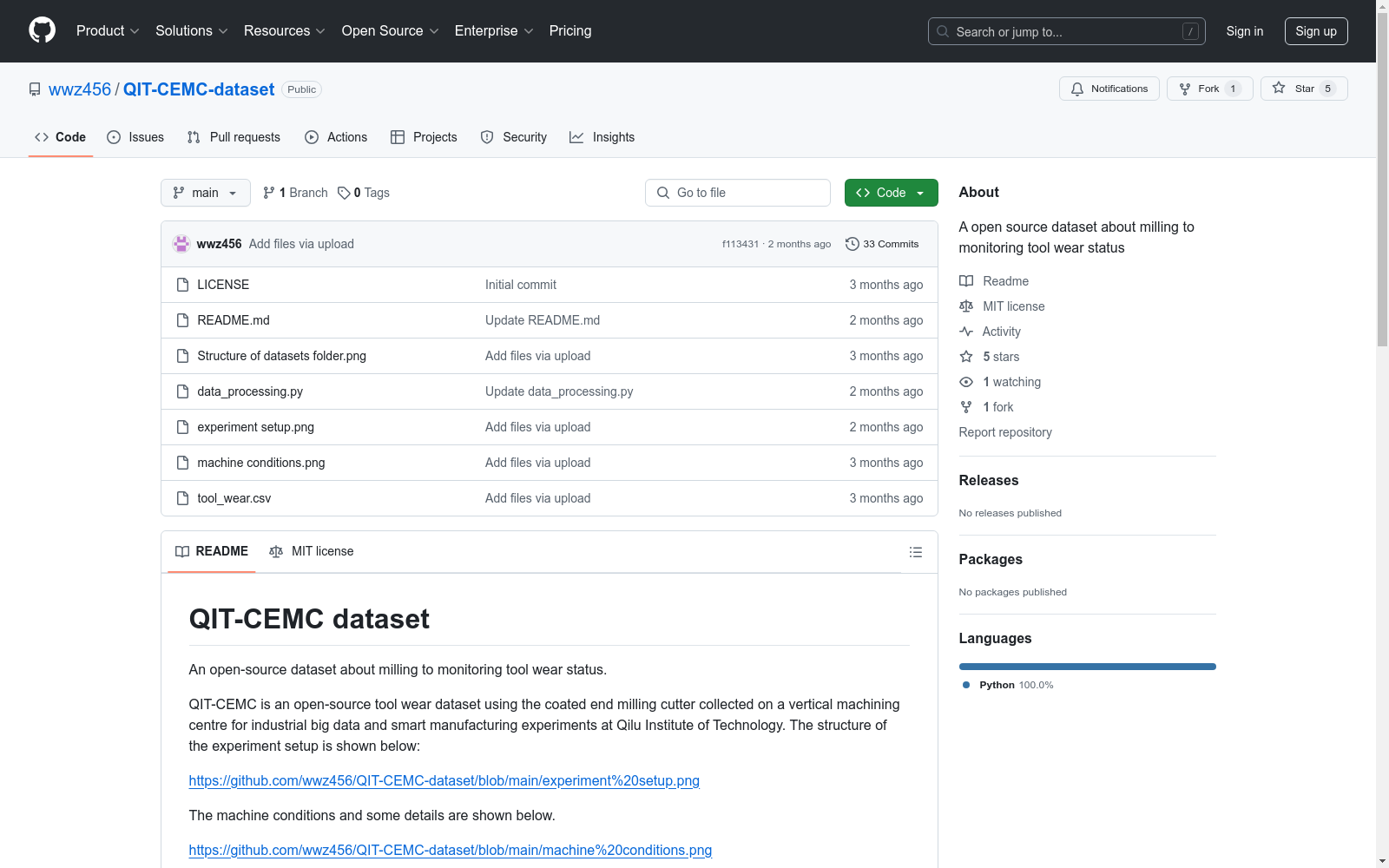Switch to the Pull requests tab
This screenshot has height=868, width=1389.
(x=234, y=137)
